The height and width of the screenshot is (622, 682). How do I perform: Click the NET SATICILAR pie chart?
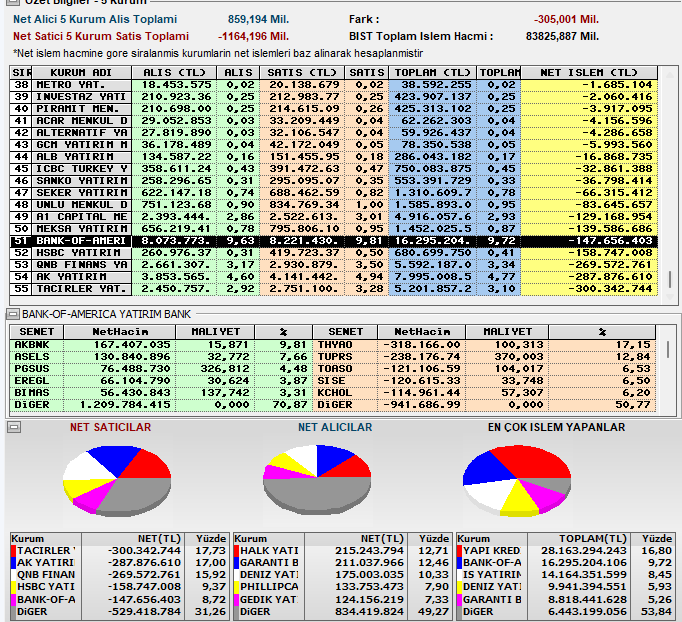pos(117,480)
